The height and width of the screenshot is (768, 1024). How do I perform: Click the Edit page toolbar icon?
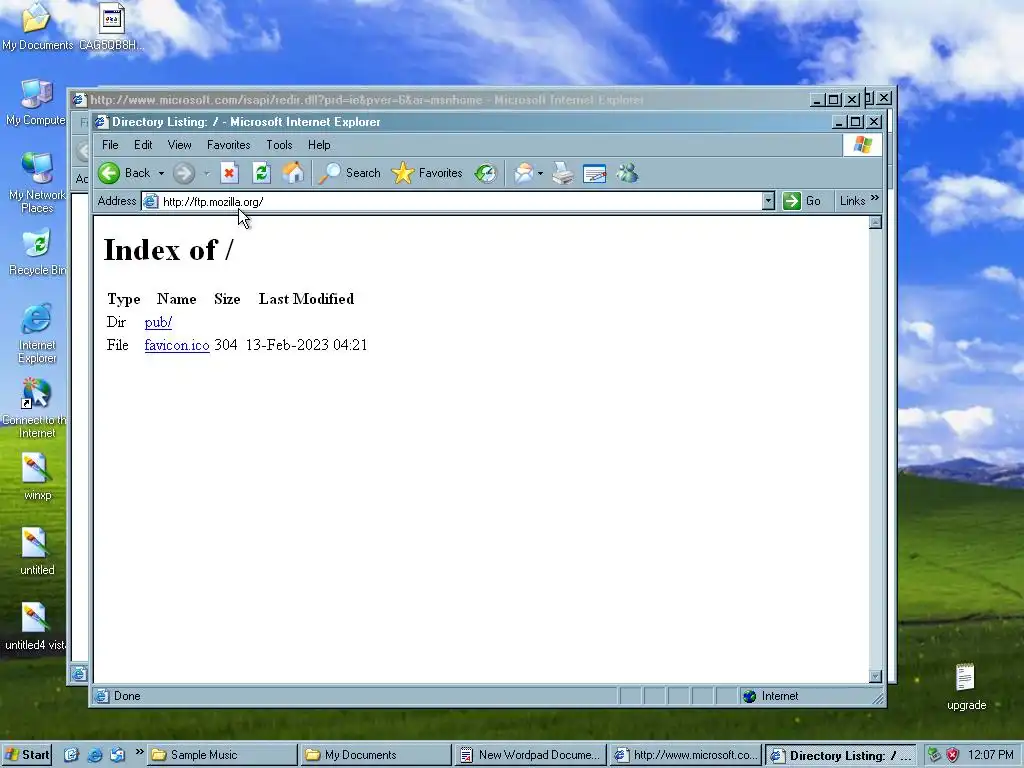pos(594,173)
